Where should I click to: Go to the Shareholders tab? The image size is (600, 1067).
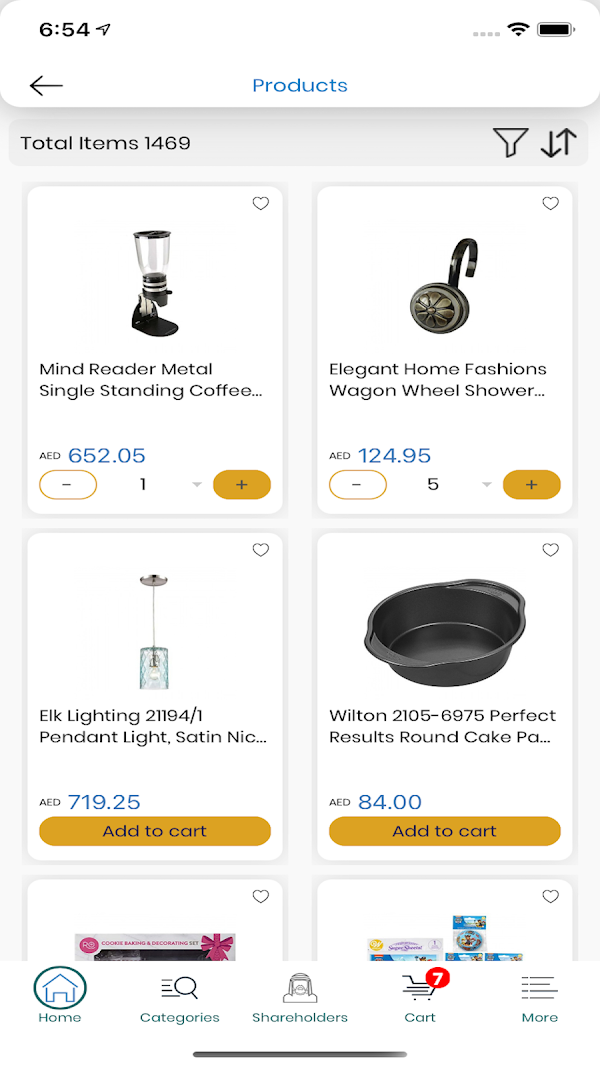tap(300, 997)
